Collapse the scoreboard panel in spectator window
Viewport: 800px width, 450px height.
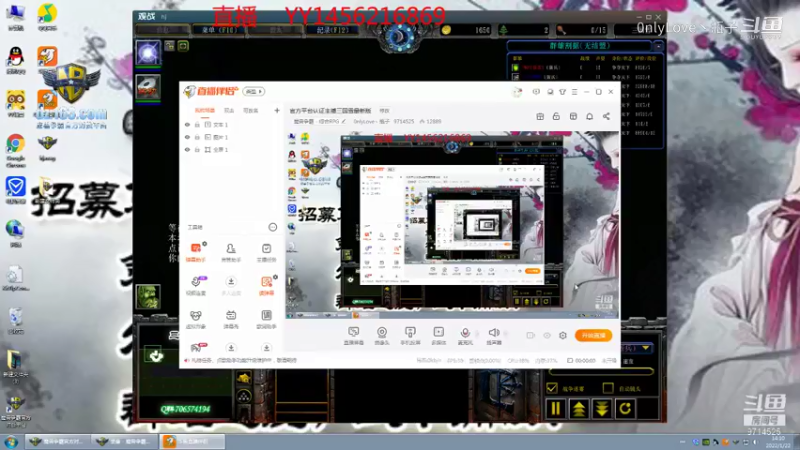658,46
